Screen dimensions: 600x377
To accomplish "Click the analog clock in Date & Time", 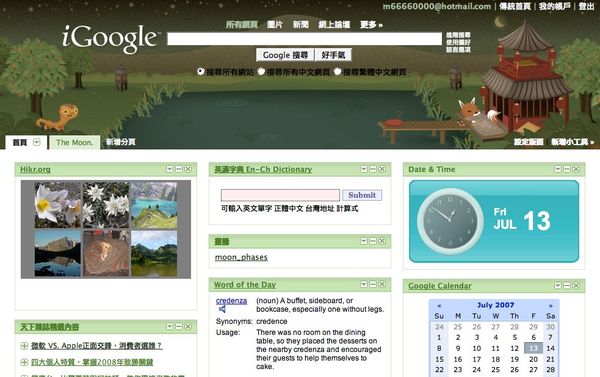I will click(450, 220).
